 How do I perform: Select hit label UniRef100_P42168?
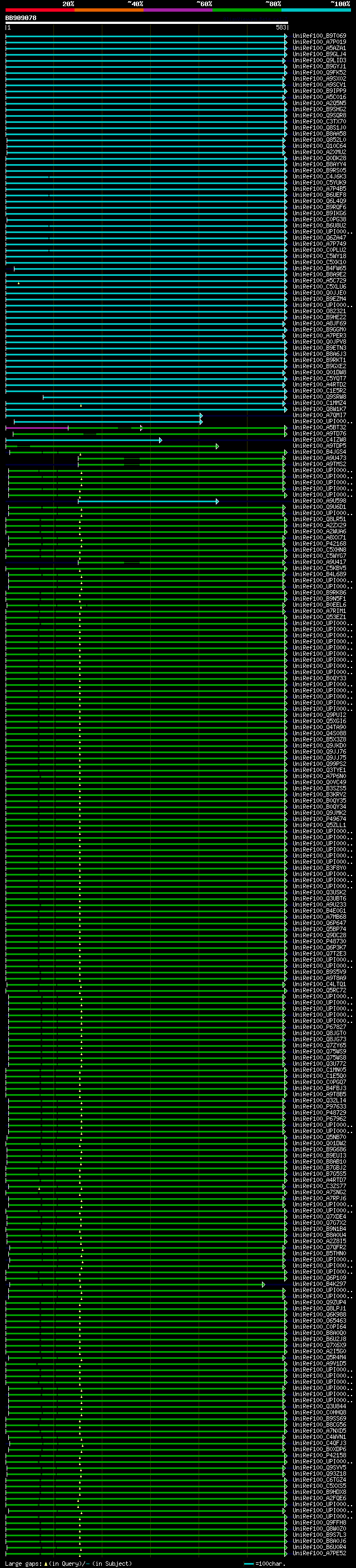[319, 543]
